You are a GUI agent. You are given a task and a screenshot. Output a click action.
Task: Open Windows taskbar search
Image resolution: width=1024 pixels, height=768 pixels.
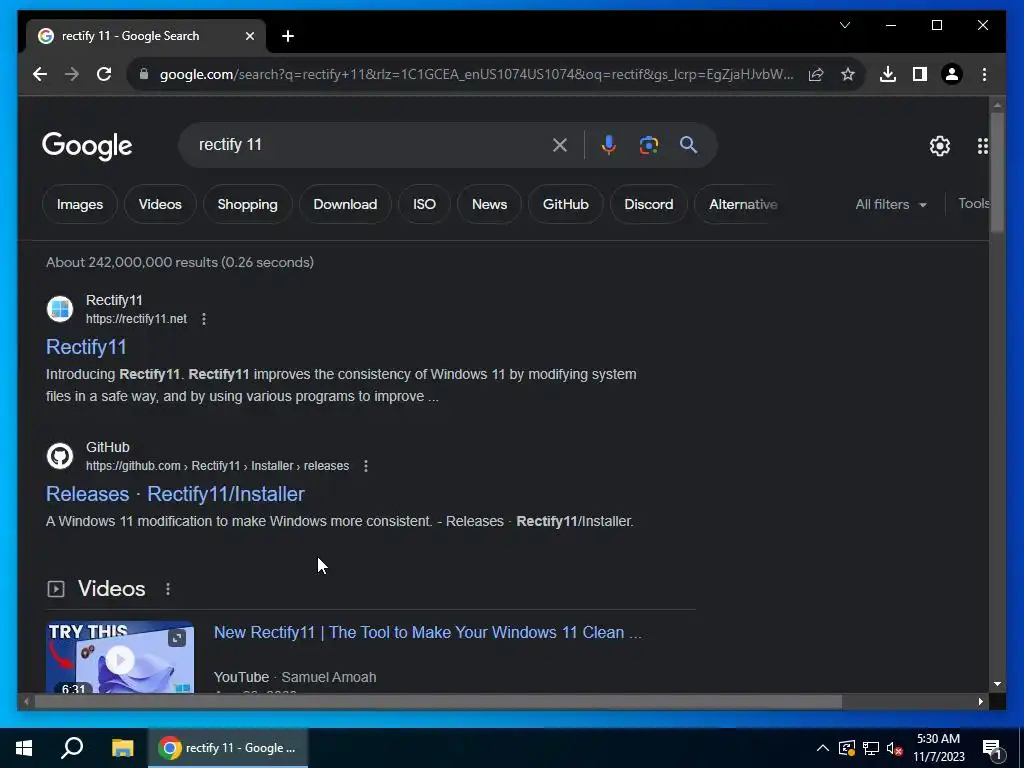(72, 748)
